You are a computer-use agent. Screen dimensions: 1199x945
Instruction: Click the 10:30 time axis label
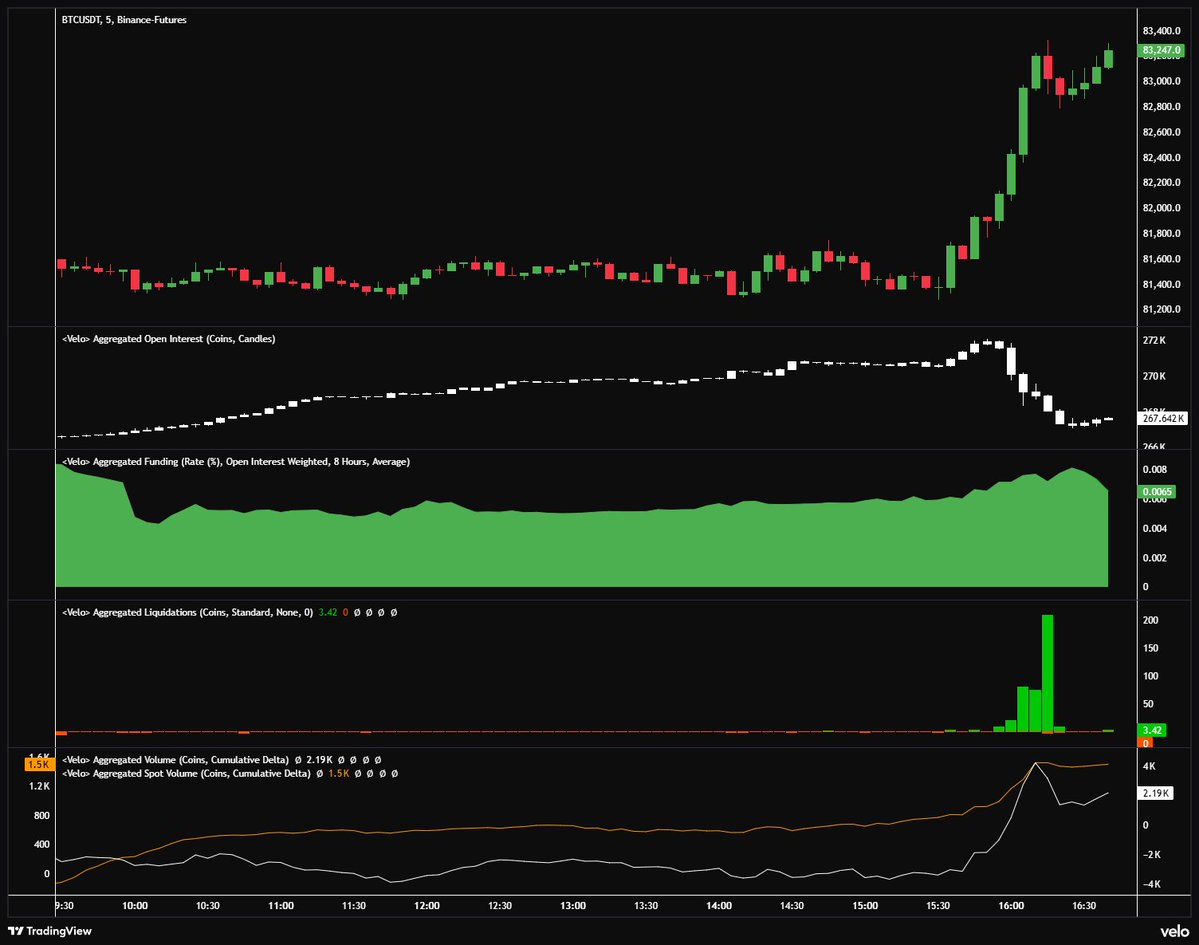point(208,906)
